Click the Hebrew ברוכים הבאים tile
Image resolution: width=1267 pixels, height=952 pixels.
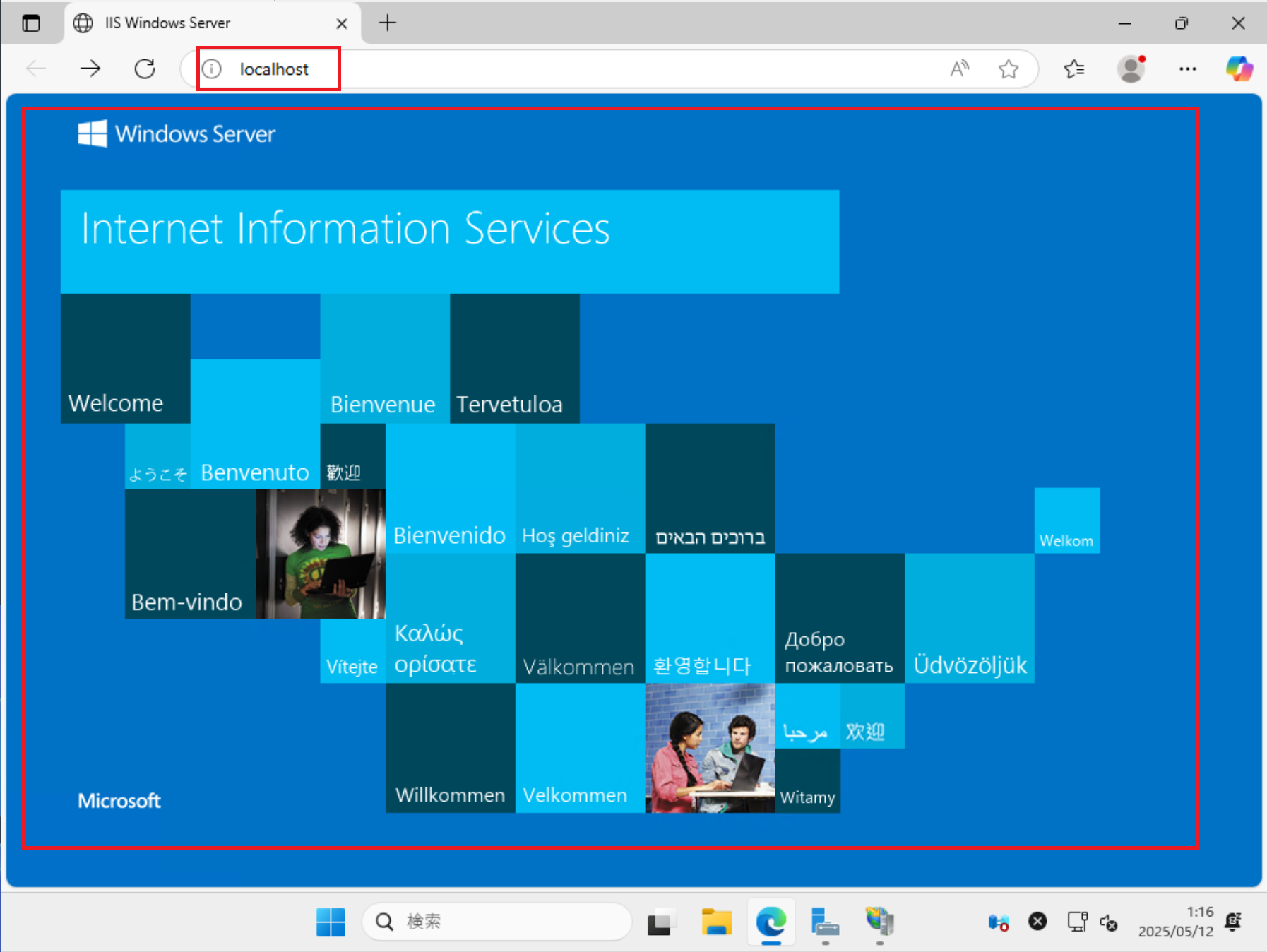pyautogui.click(x=710, y=489)
